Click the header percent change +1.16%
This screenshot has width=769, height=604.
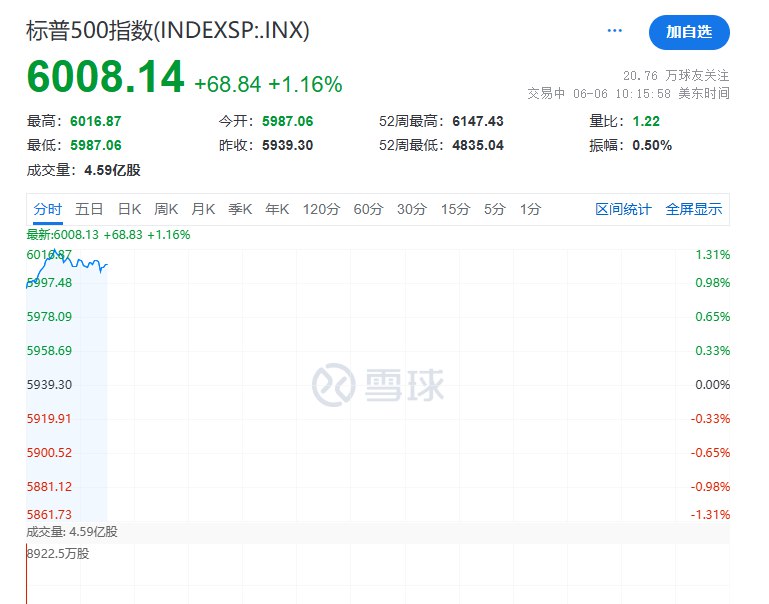tap(305, 84)
